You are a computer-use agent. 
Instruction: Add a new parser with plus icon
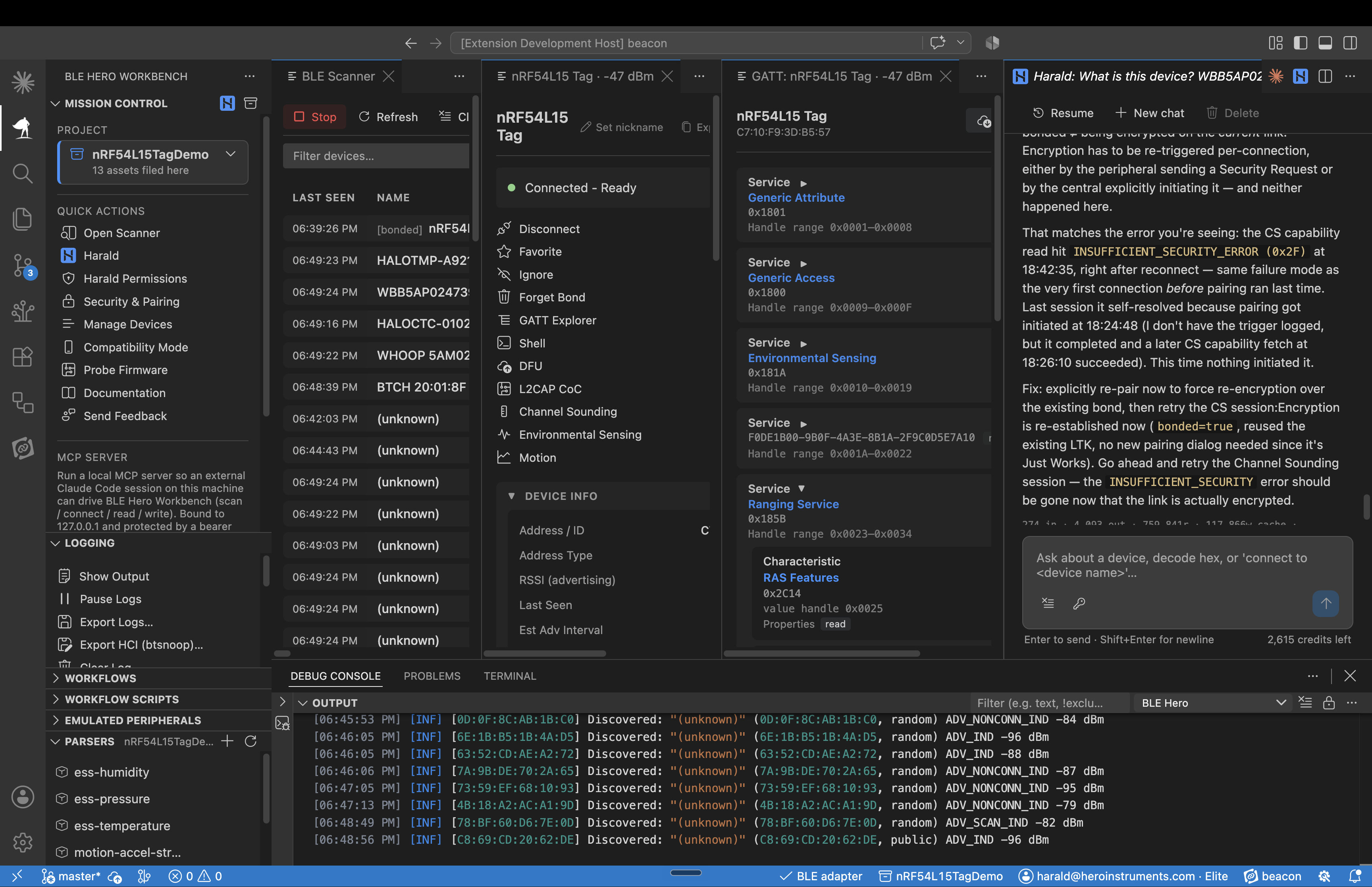click(x=227, y=741)
